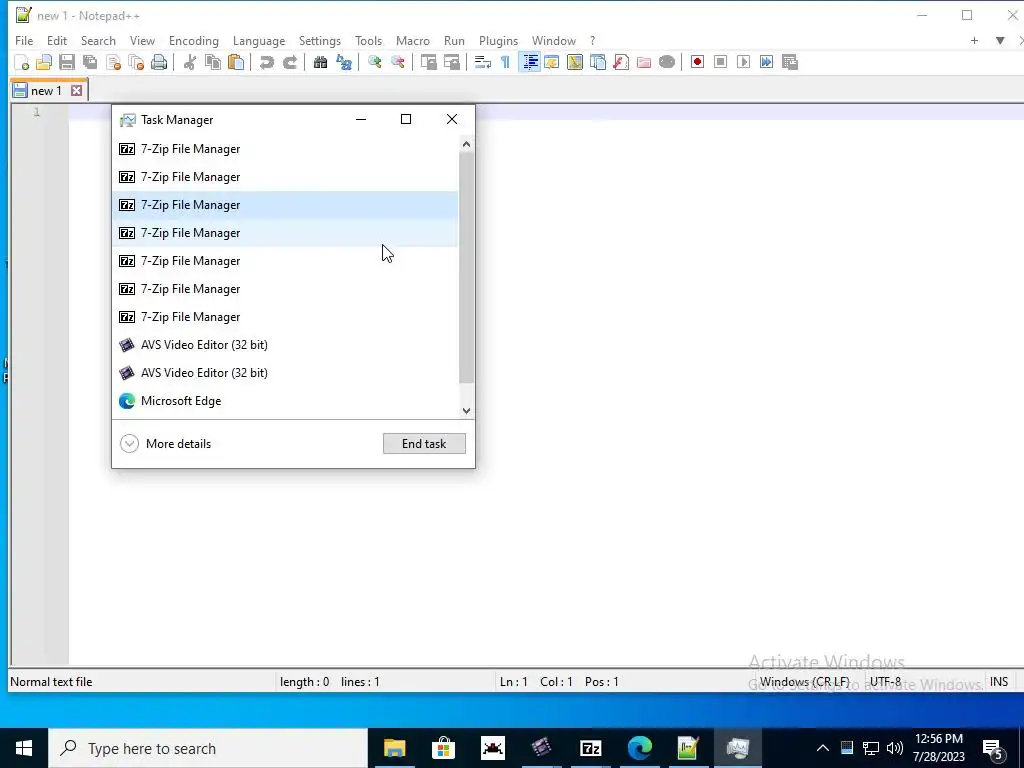The height and width of the screenshot is (768, 1024).
Task: Open the Windows Start menu
Action: (24, 748)
